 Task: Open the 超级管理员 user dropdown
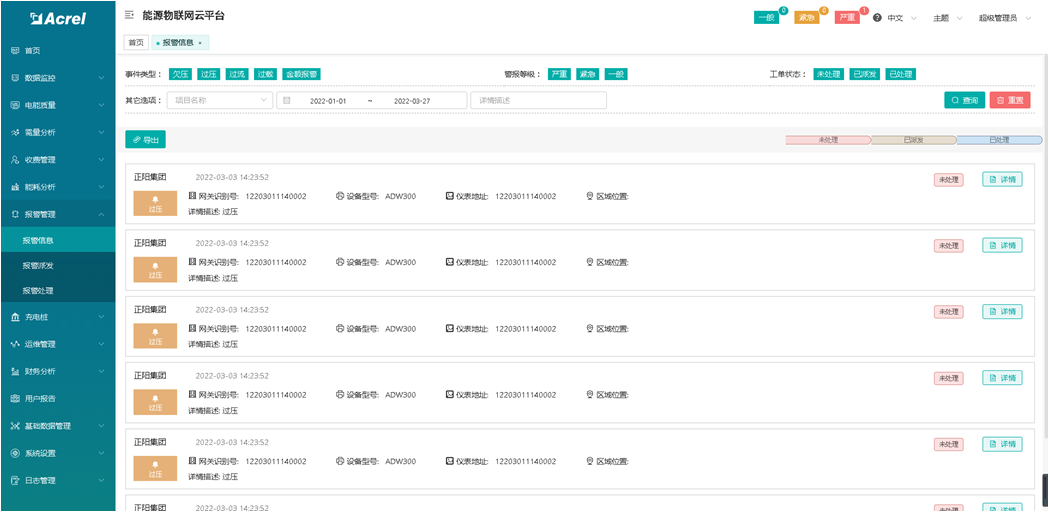1003,18
